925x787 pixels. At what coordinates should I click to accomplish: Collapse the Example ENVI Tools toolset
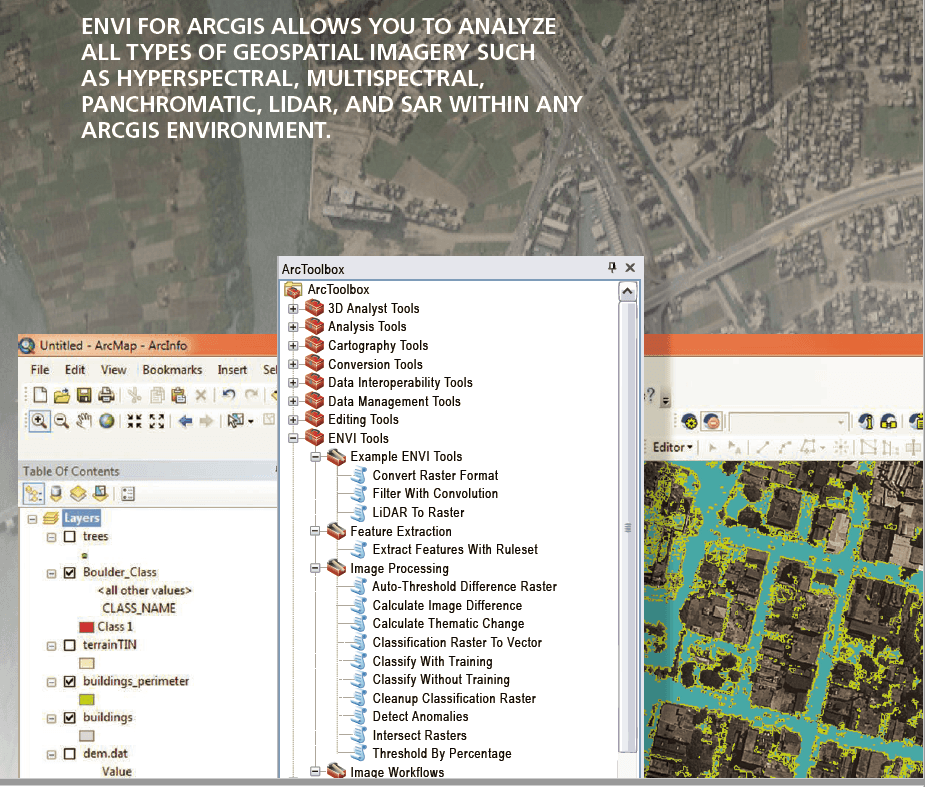(x=316, y=457)
